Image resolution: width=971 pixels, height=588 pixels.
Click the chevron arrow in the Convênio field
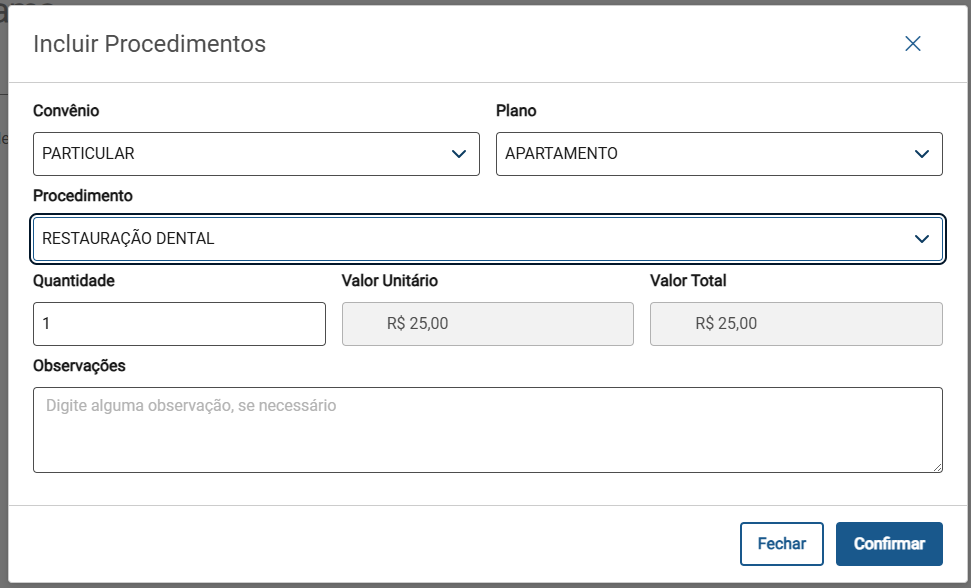(x=459, y=154)
